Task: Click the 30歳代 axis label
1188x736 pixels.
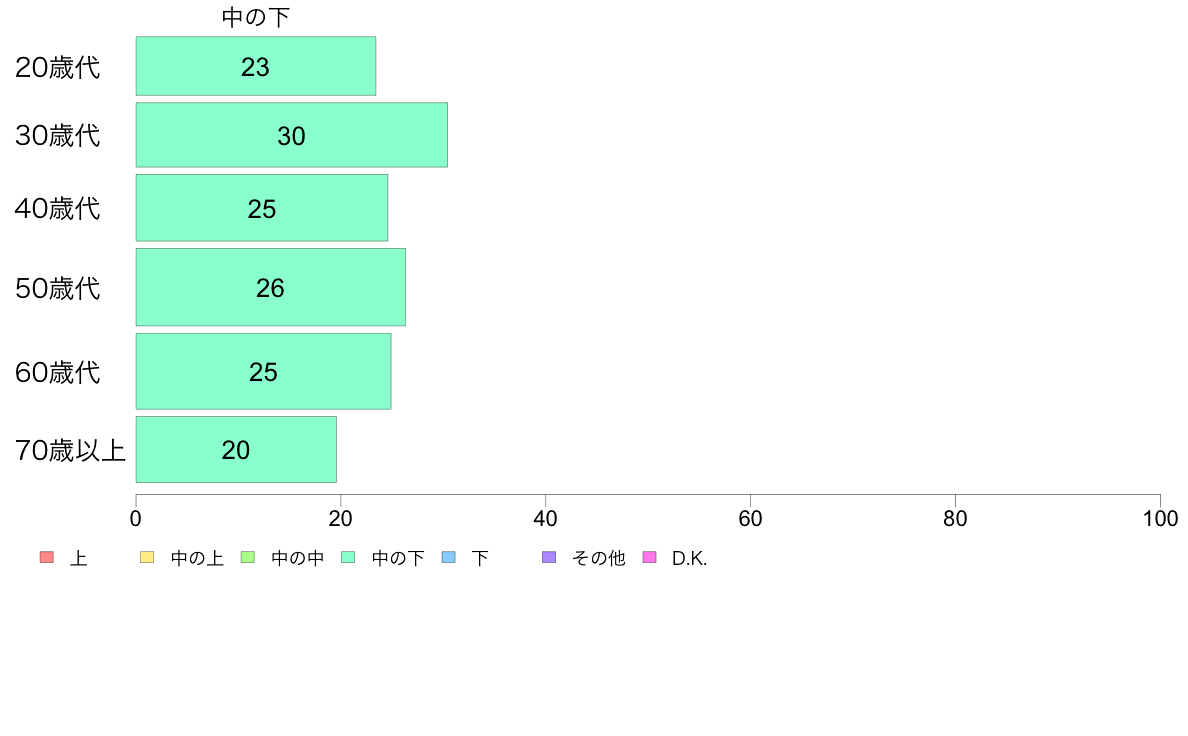Action: click(x=58, y=136)
